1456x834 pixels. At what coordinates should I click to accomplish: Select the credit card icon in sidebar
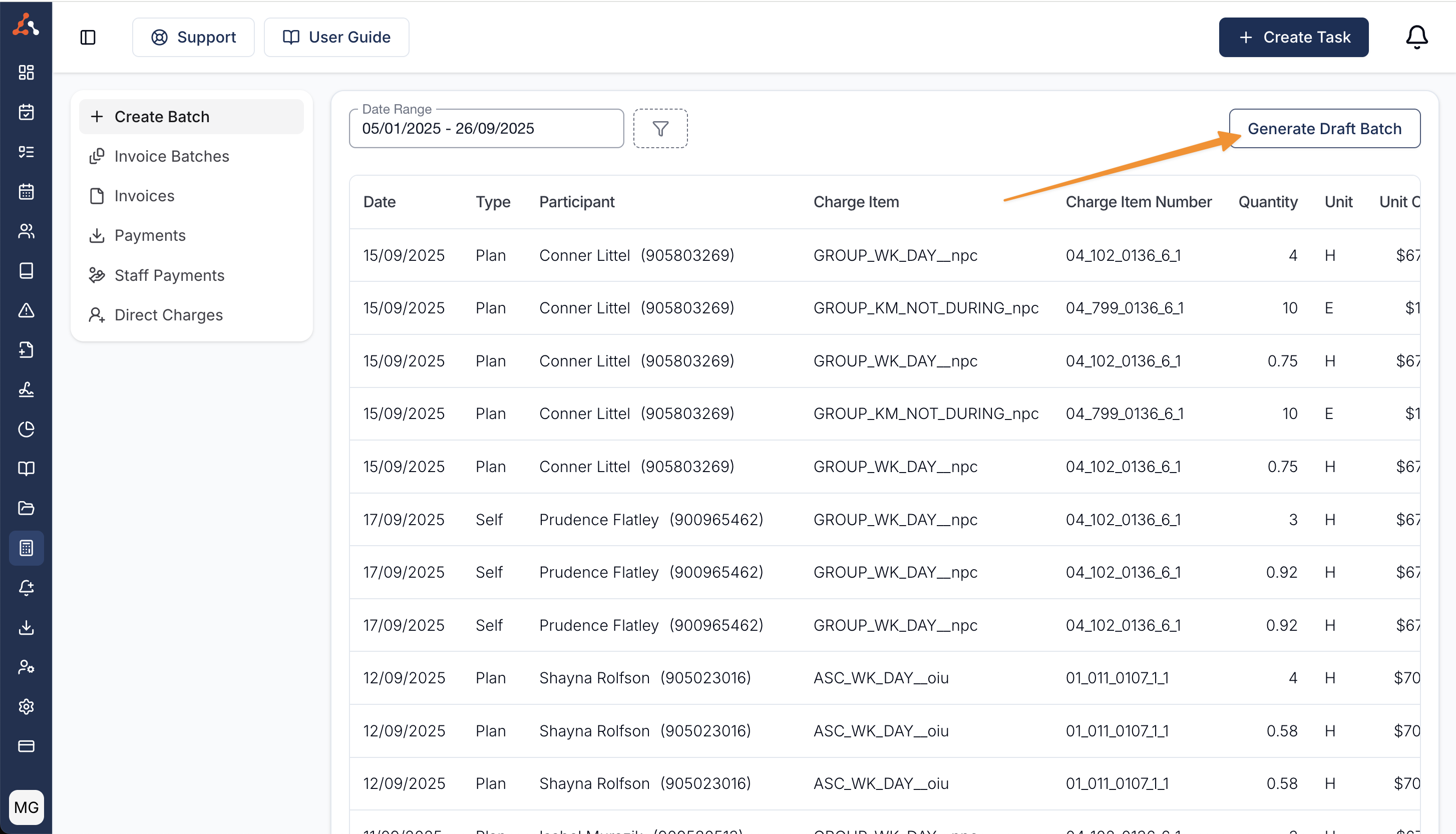pos(27,746)
